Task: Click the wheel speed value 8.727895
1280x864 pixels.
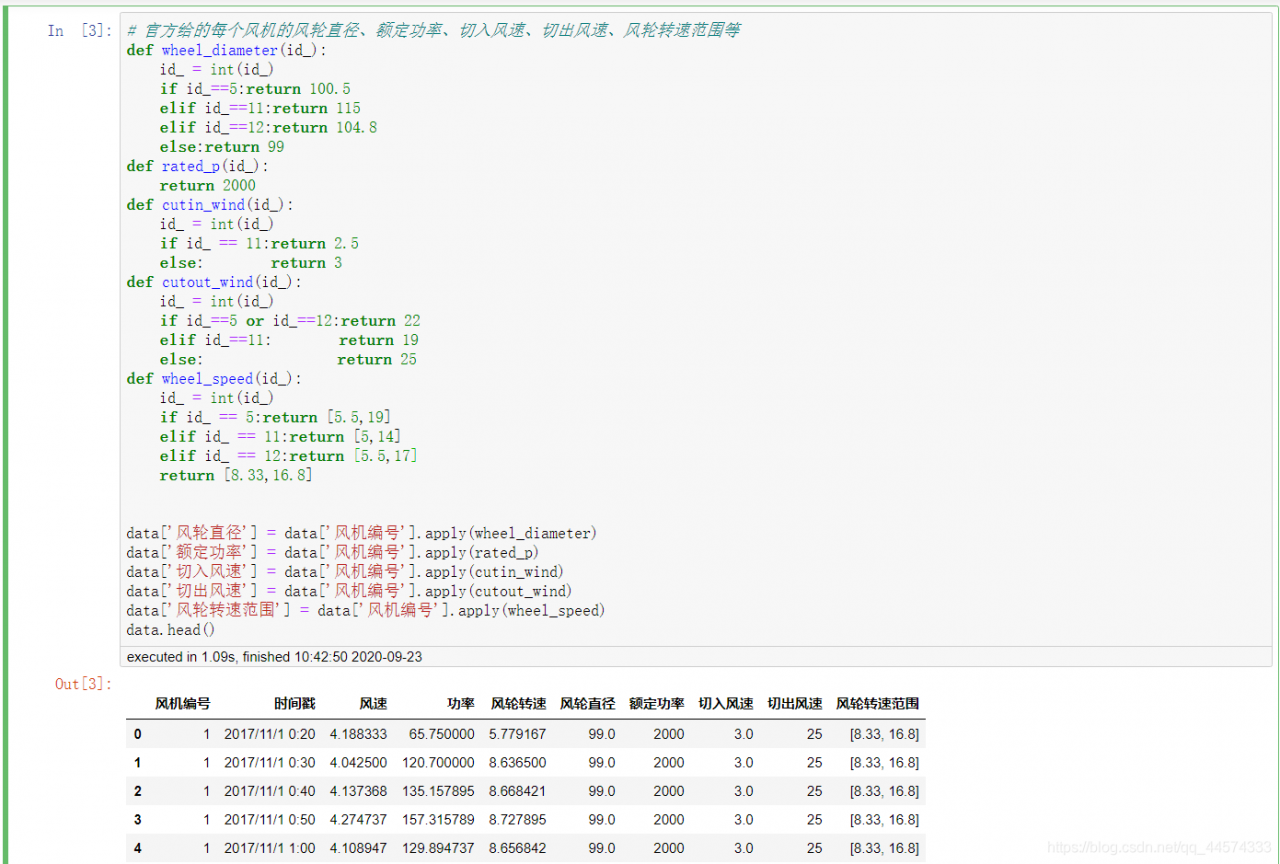Action: click(518, 819)
